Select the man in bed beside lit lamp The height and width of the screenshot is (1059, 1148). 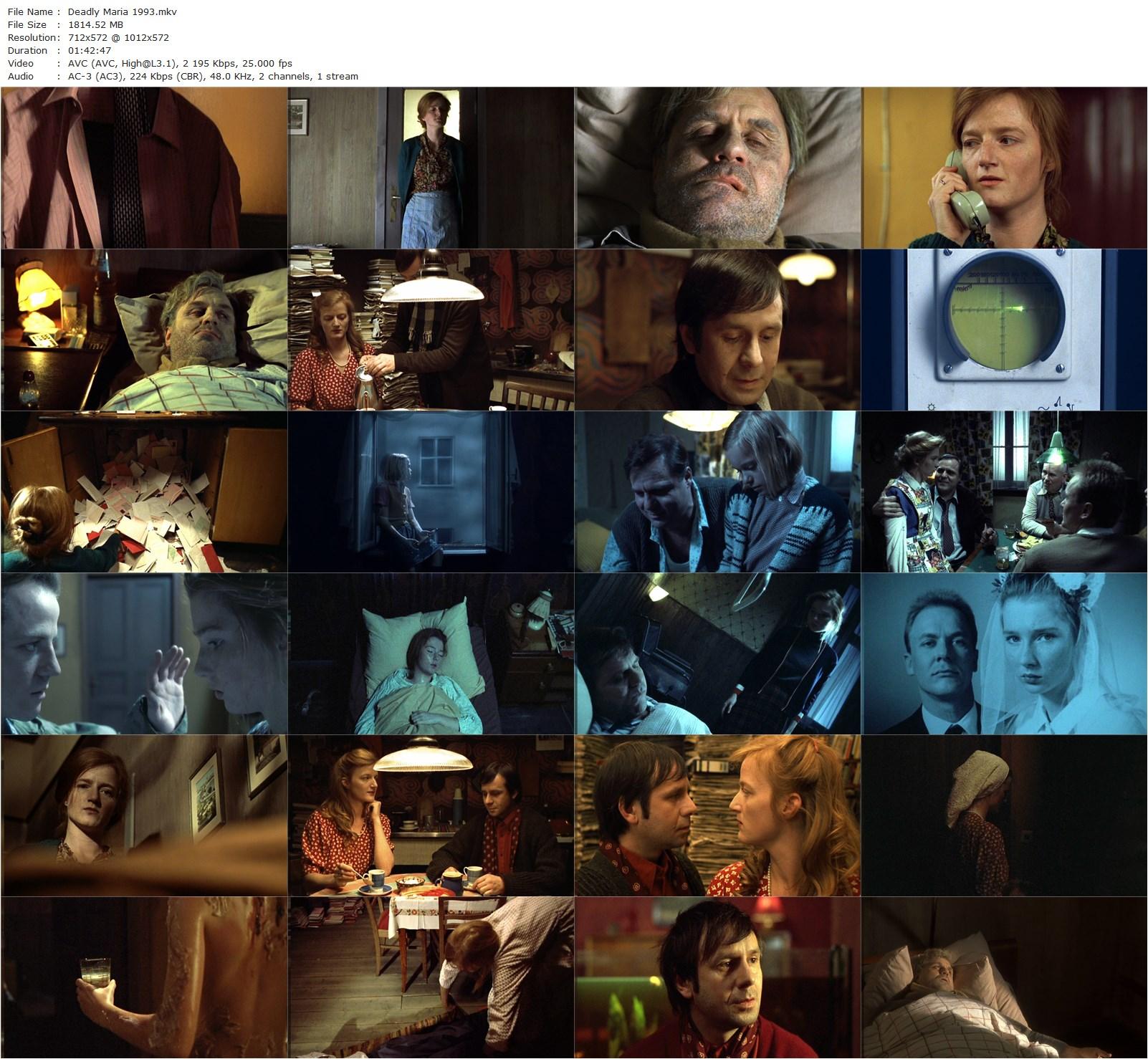(x=144, y=330)
